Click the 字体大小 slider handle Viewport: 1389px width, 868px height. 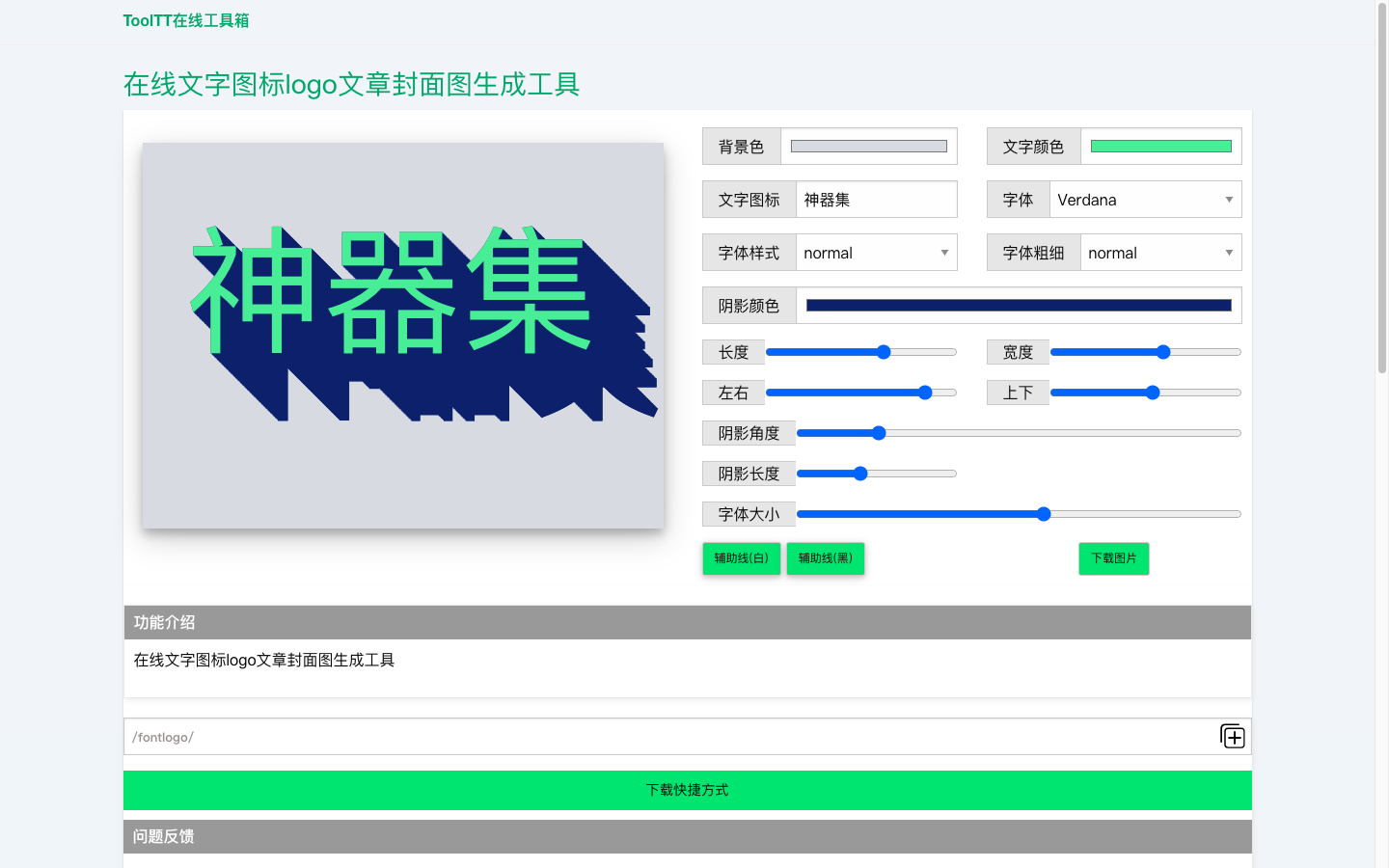coord(1044,514)
